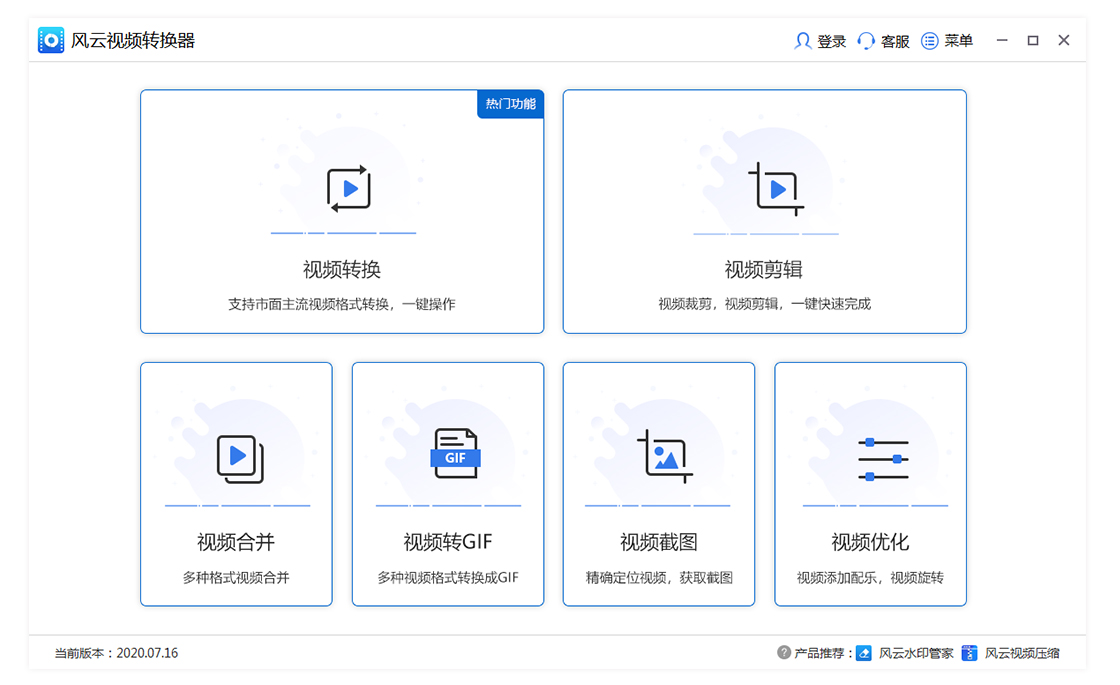Click the 视频转换 convert icon

pos(349,189)
